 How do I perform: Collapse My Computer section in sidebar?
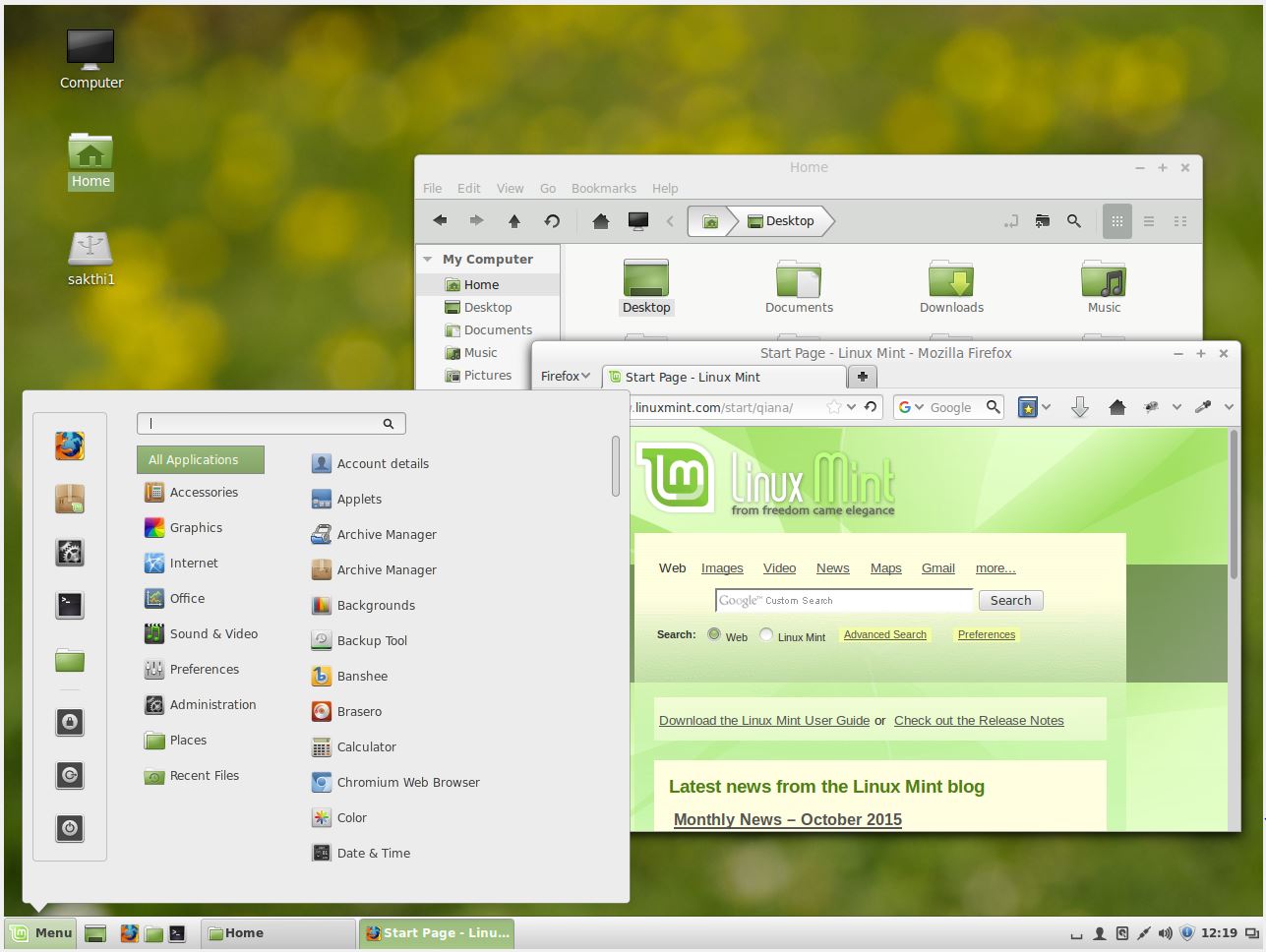[x=428, y=260]
